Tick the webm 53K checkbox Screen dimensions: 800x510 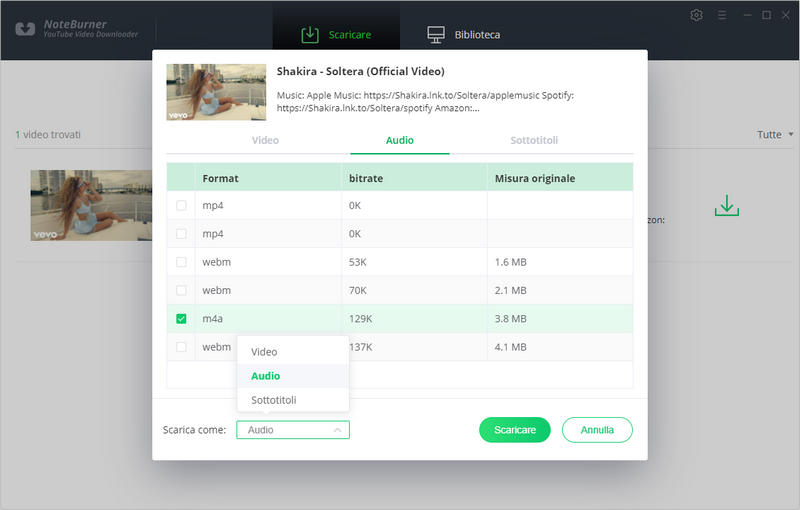[x=181, y=262]
